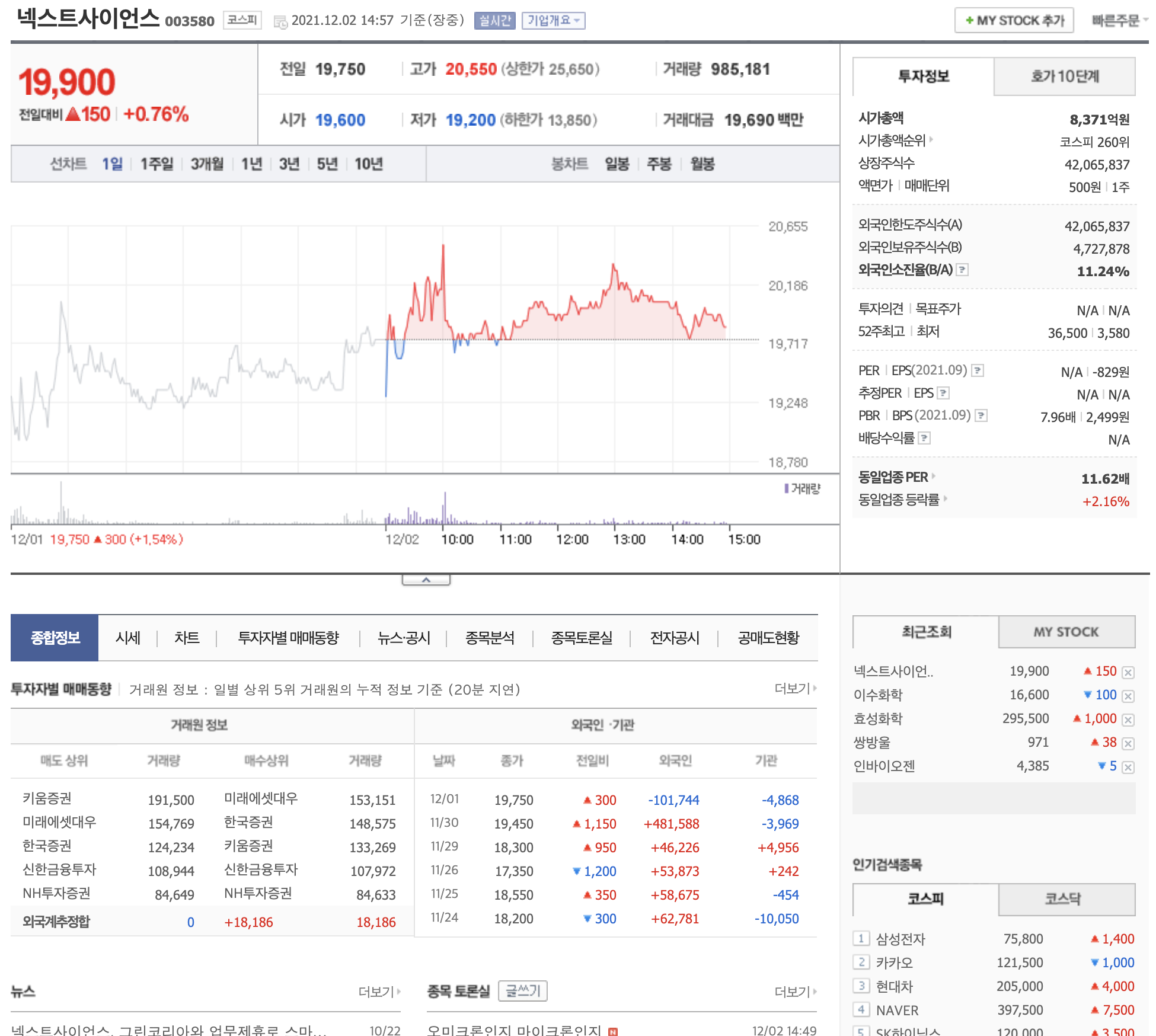Viewport: 1156px width, 1036px height.
Task: Switch to 일봉 candlestick chart
Action: 617,164
